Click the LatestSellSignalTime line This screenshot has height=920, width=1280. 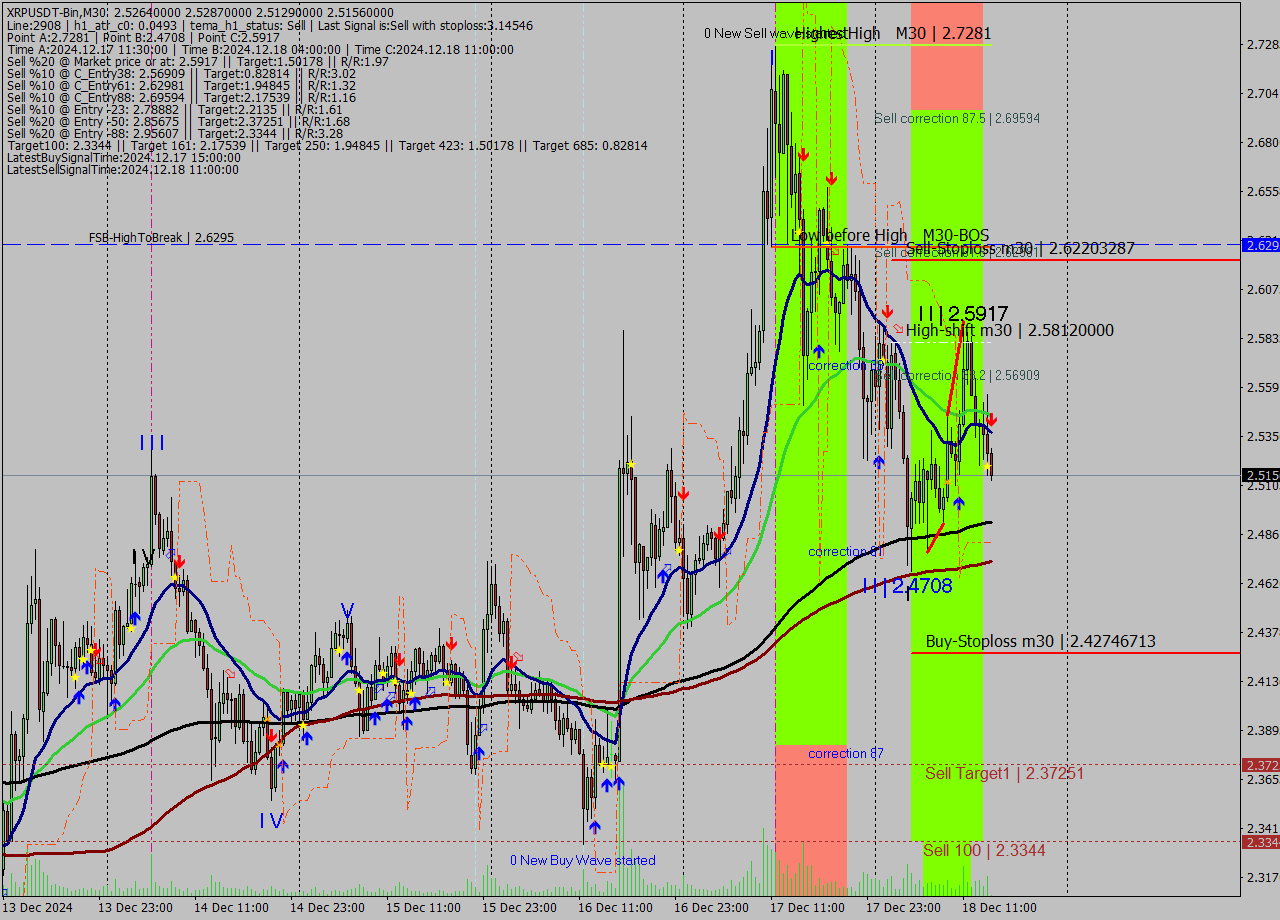123,170
